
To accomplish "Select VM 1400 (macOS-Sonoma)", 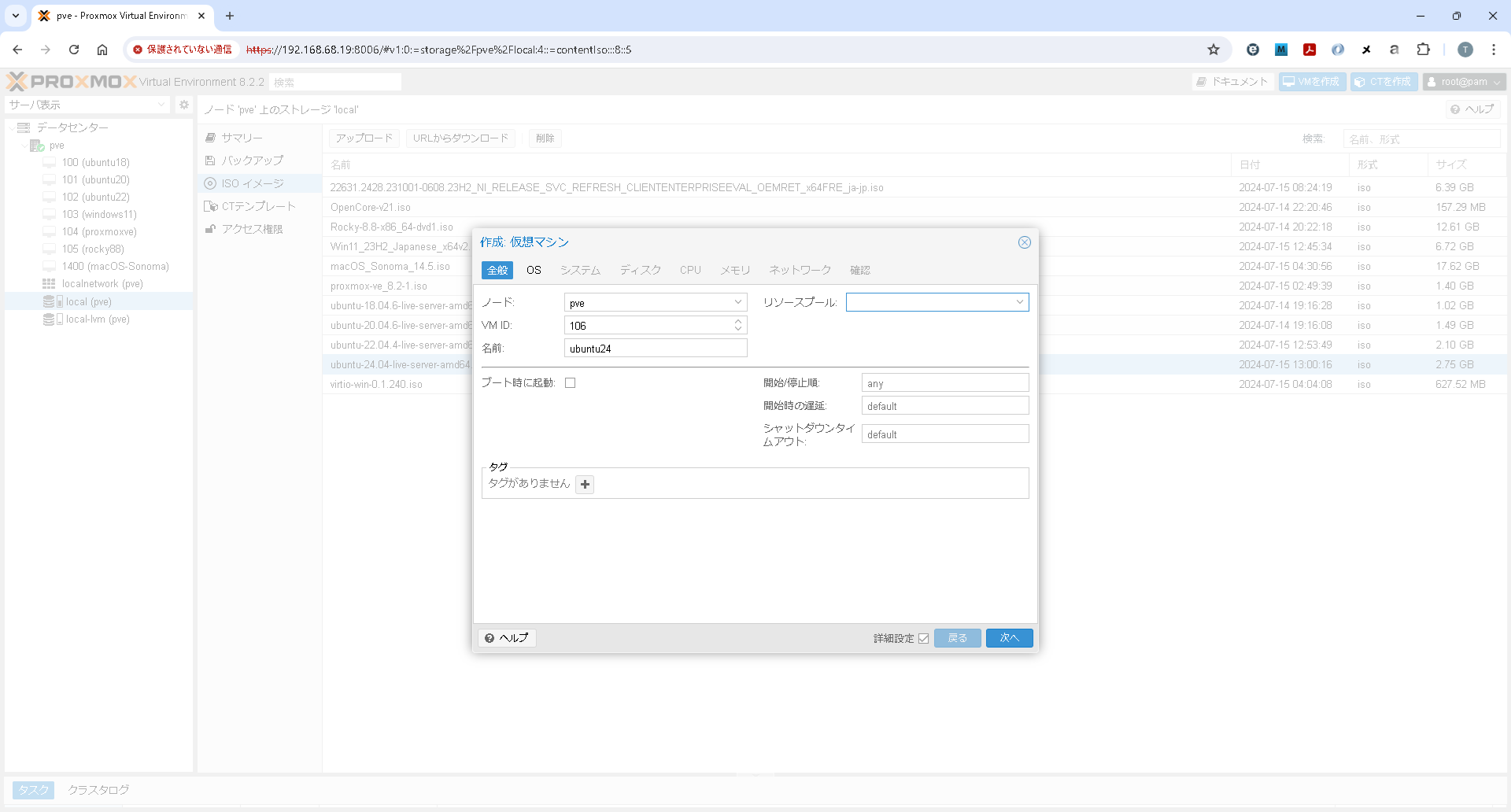I will (115, 267).
